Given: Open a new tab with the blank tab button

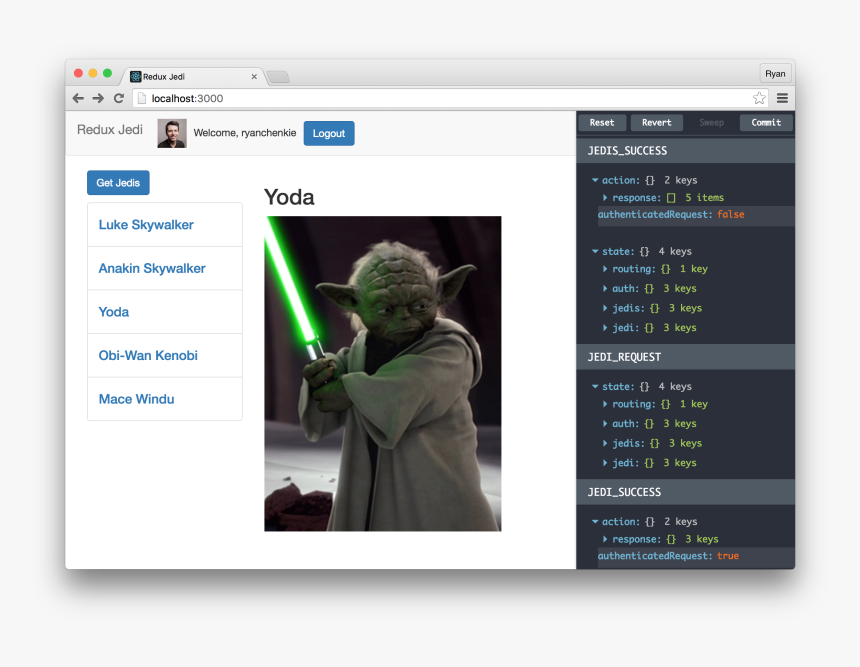Looking at the screenshot, I should click(279, 77).
